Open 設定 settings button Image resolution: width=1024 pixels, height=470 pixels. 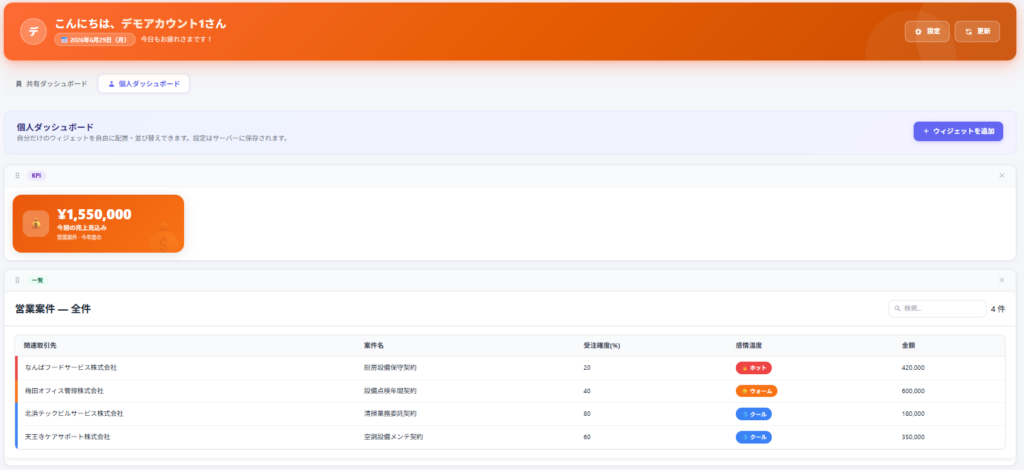click(x=927, y=31)
